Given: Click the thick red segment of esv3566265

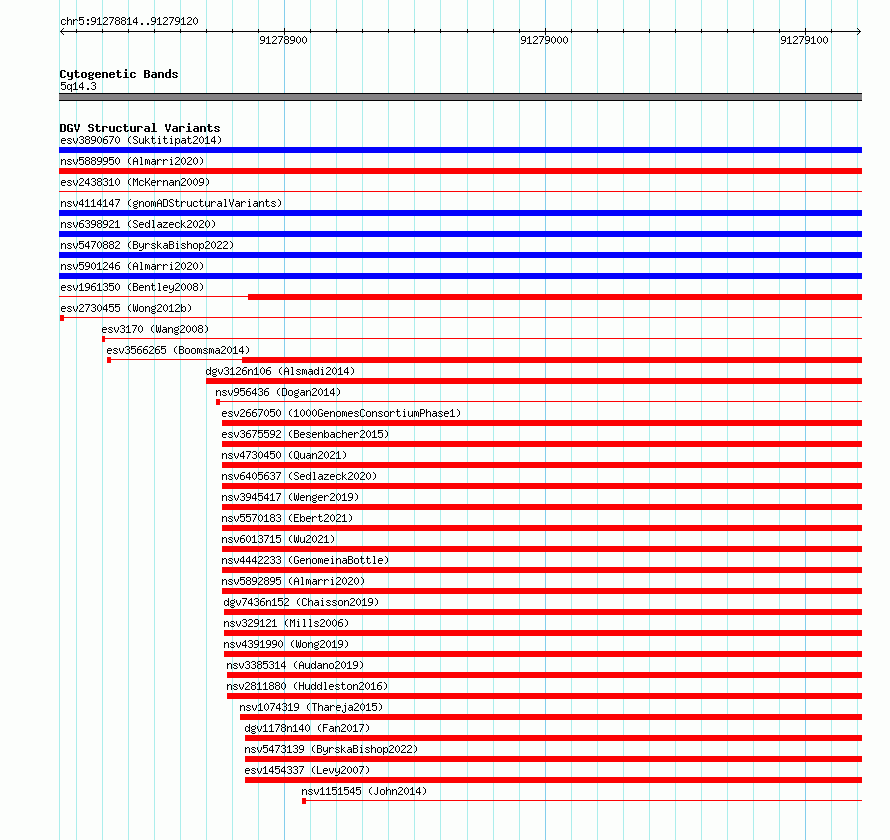Looking at the screenshot, I should (552, 360).
